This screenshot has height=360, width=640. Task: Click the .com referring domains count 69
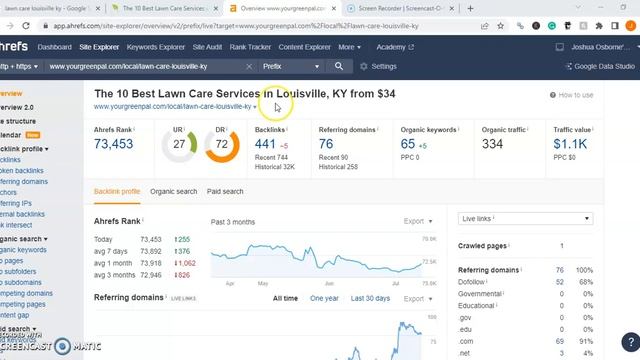[x=560, y=341]
